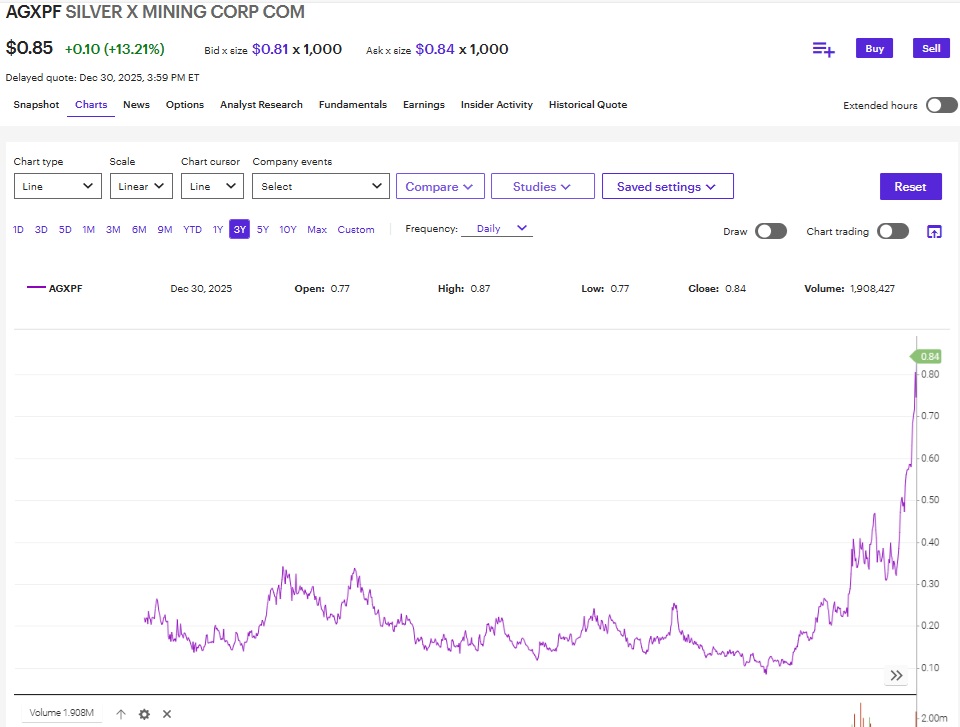This screenshot has height=727, width=960.
Task: Click the 'Dec 30, 2025' chart date
Action: 201,288
